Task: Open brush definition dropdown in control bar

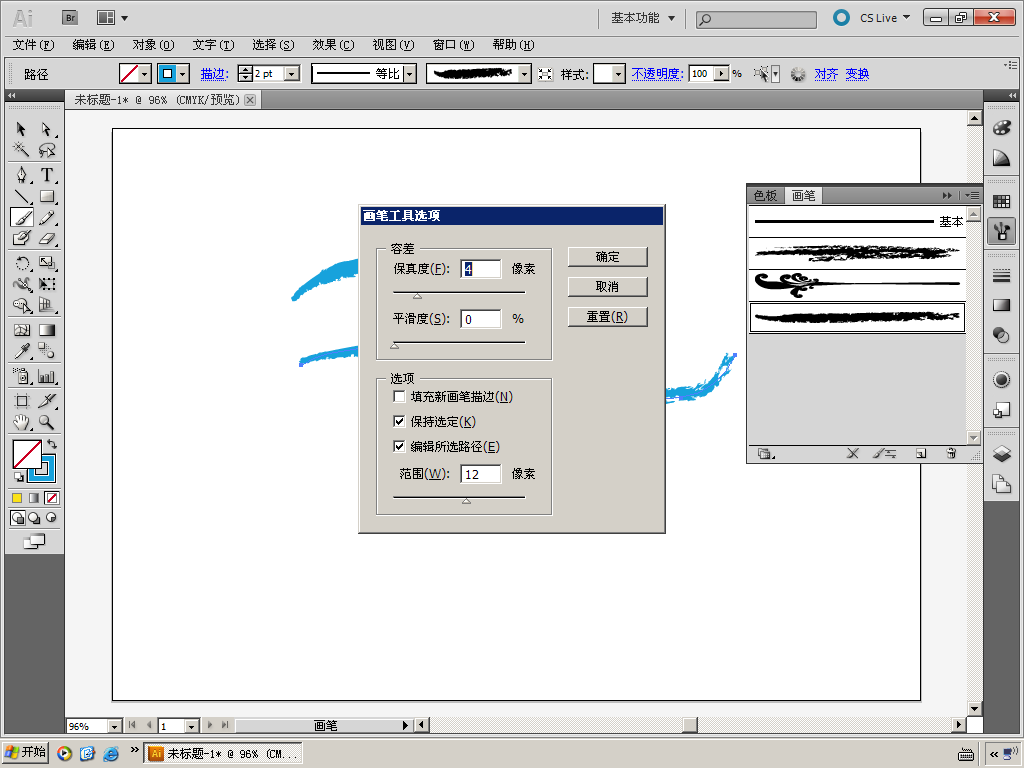Action: [524, 74]
